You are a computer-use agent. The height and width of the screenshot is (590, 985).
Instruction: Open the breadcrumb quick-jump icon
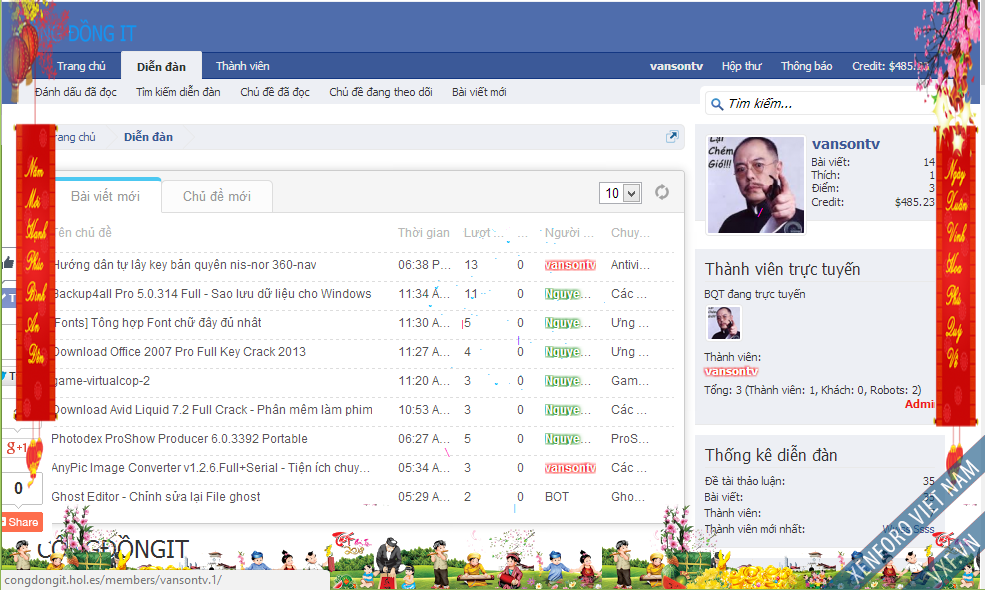coord(672,136)
